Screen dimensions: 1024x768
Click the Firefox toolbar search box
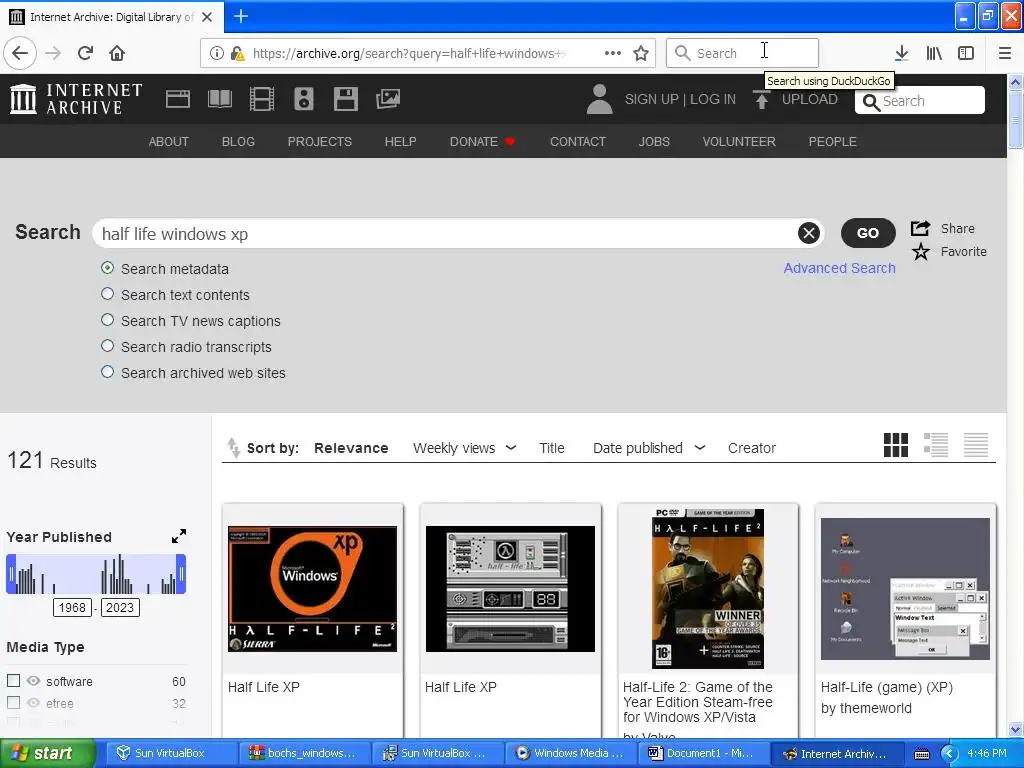tap(742, 53)
